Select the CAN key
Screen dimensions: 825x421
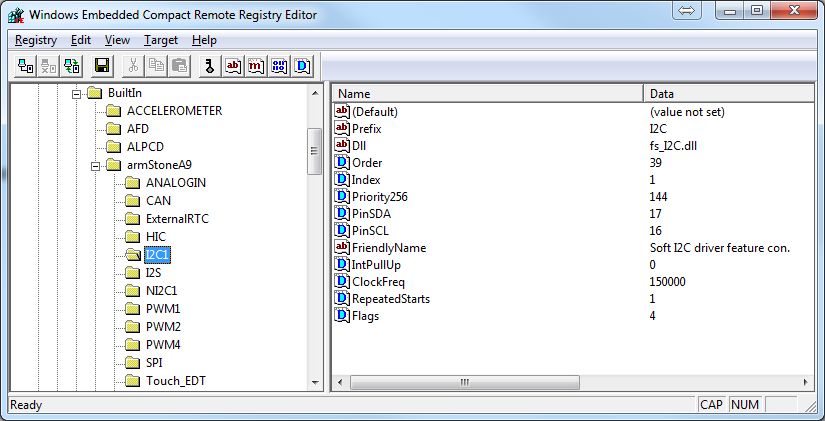coord(158,201)
